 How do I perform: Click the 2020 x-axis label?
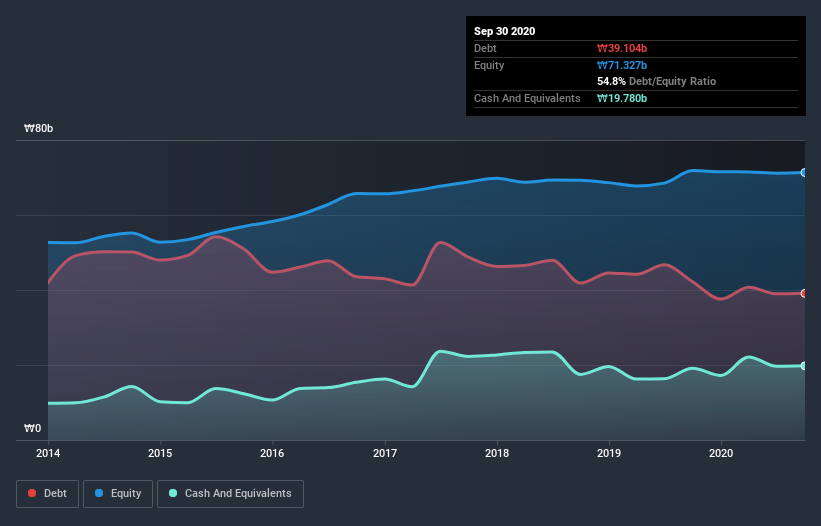[x=721, y=453]
